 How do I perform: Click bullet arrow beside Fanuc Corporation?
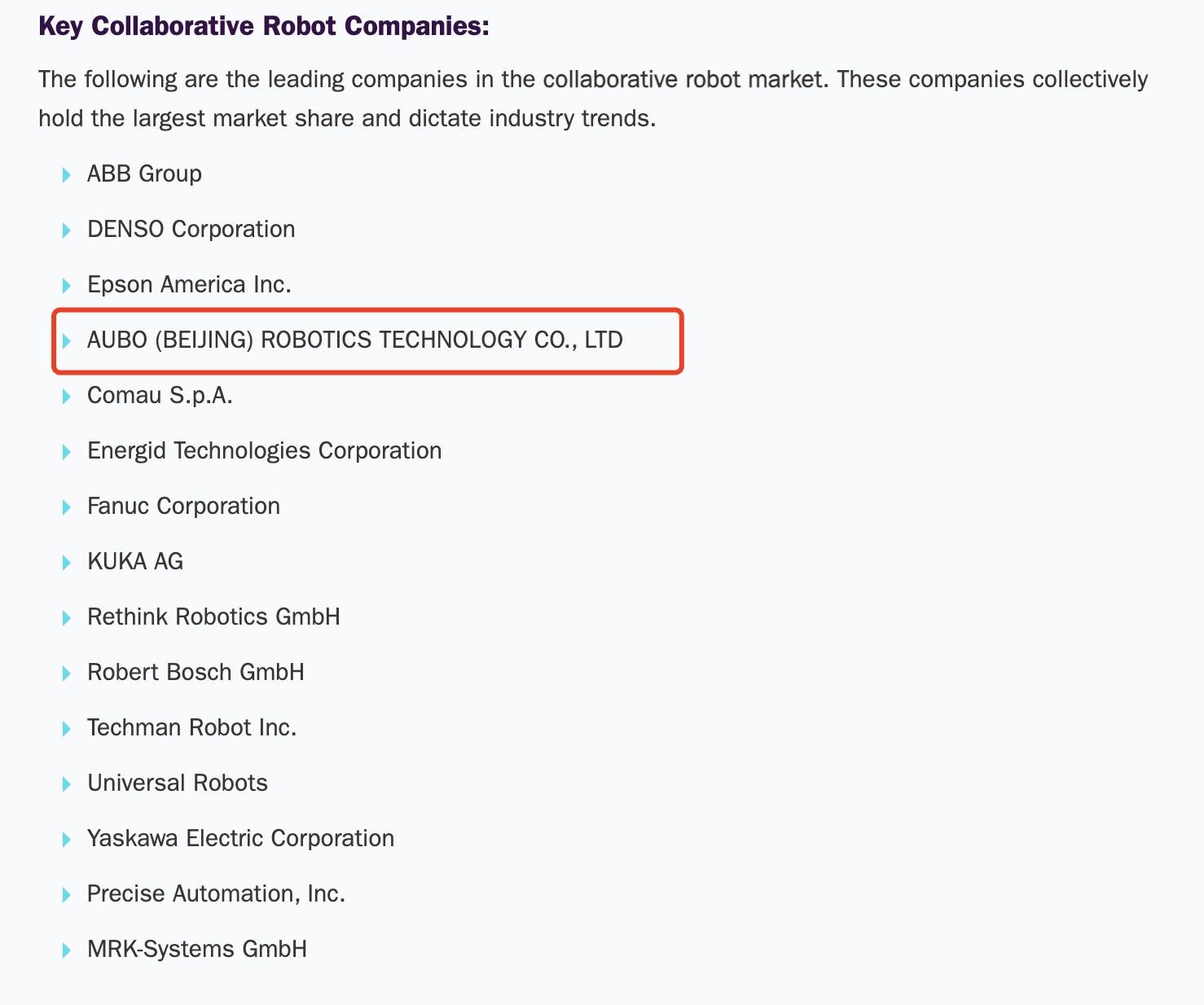click(x=67, y=507)
